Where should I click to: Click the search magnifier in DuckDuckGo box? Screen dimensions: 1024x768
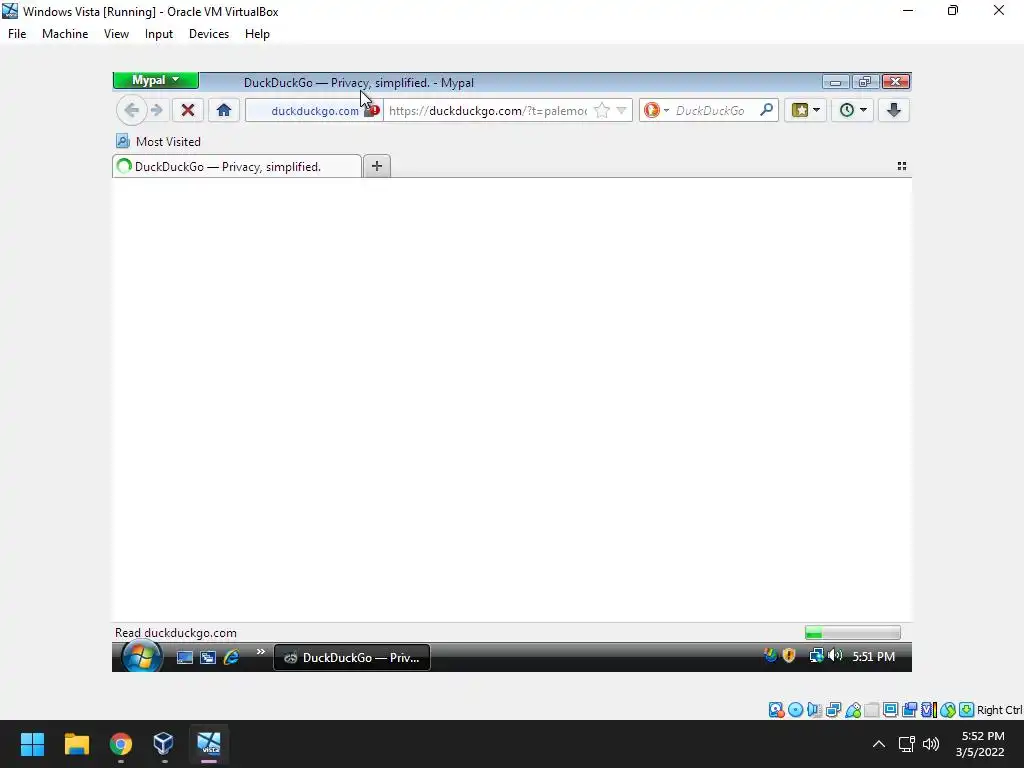(767, 110)
